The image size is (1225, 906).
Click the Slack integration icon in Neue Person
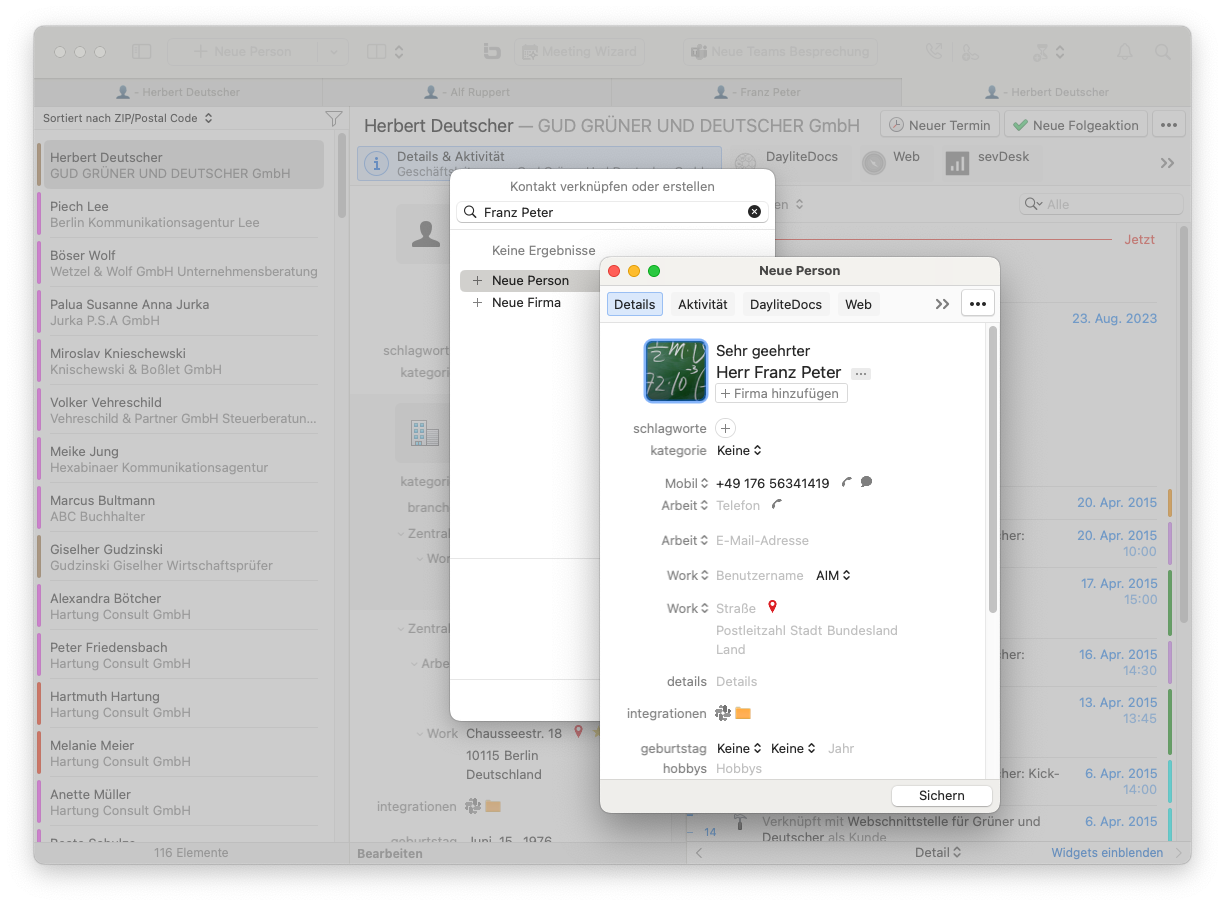pos(723,713)
